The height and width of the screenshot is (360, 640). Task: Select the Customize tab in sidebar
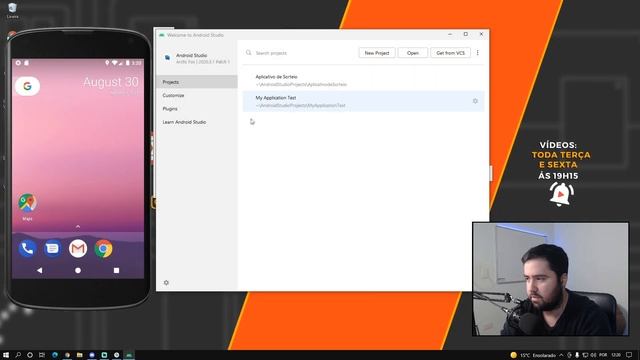click(197, 96)
